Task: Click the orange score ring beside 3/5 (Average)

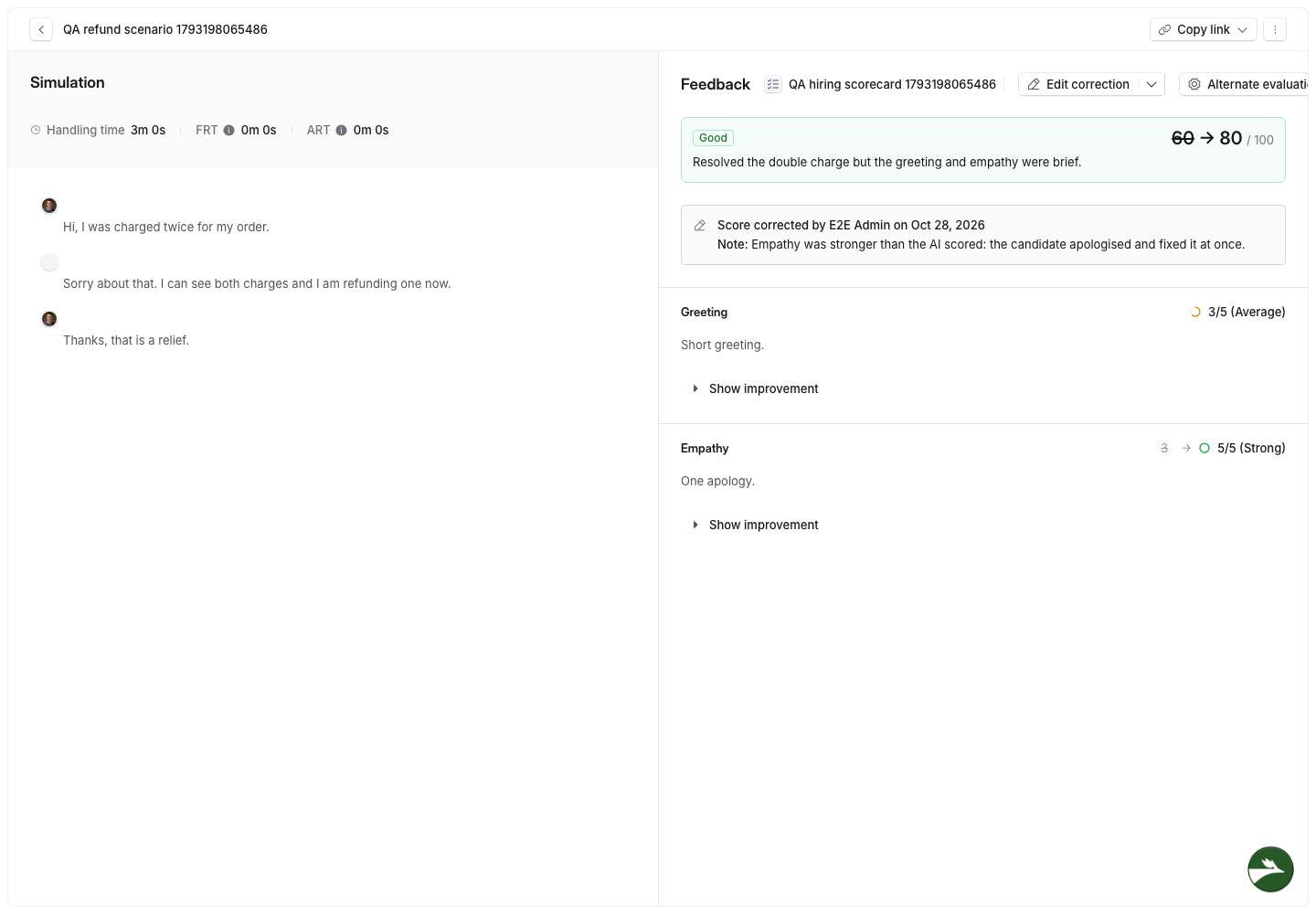Action: 1195,312
